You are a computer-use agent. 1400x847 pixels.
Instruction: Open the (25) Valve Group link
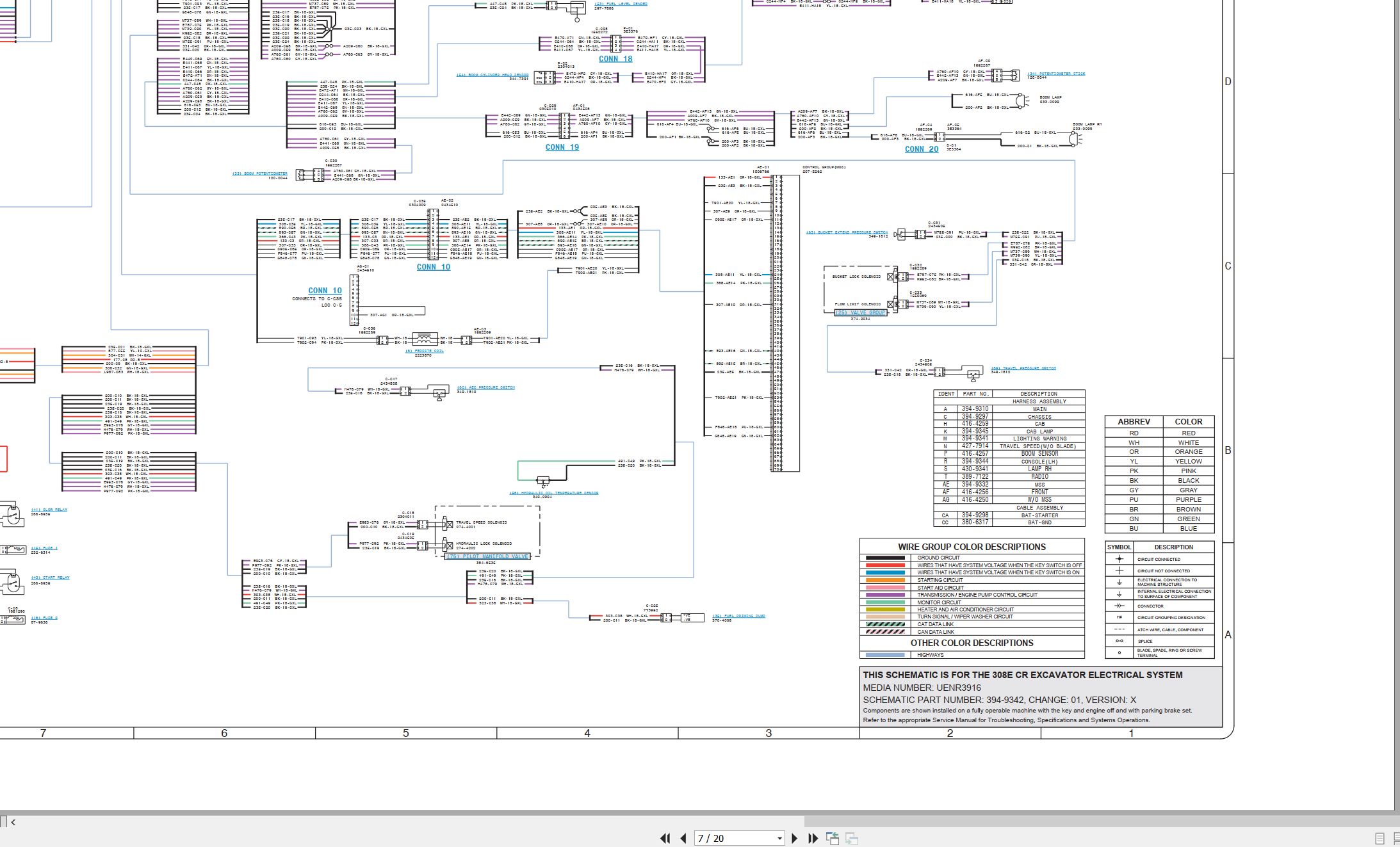[x=861, y=313]
